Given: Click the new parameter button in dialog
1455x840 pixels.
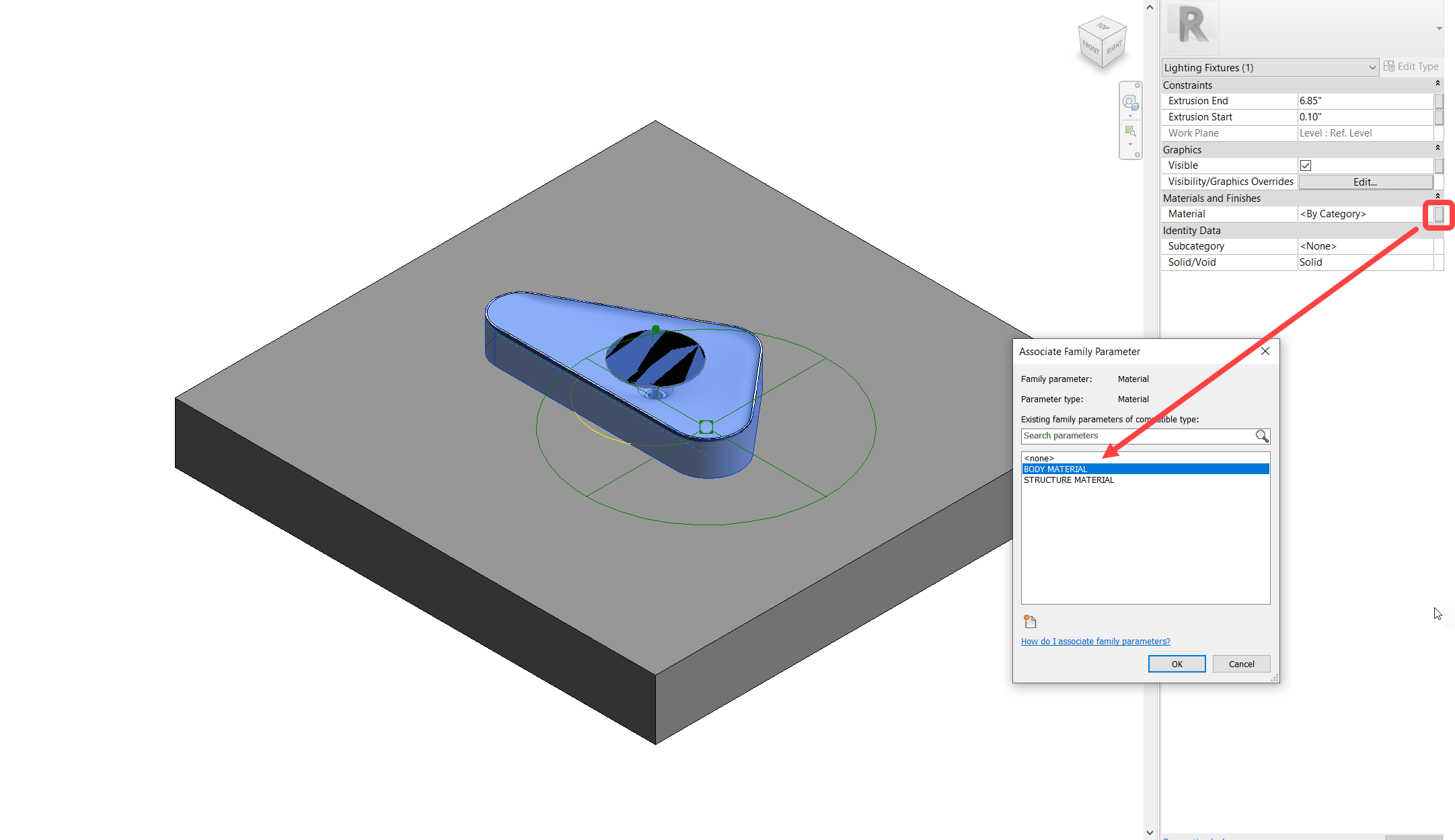Looking at the screenshot, I should (x=1030, y=621).
